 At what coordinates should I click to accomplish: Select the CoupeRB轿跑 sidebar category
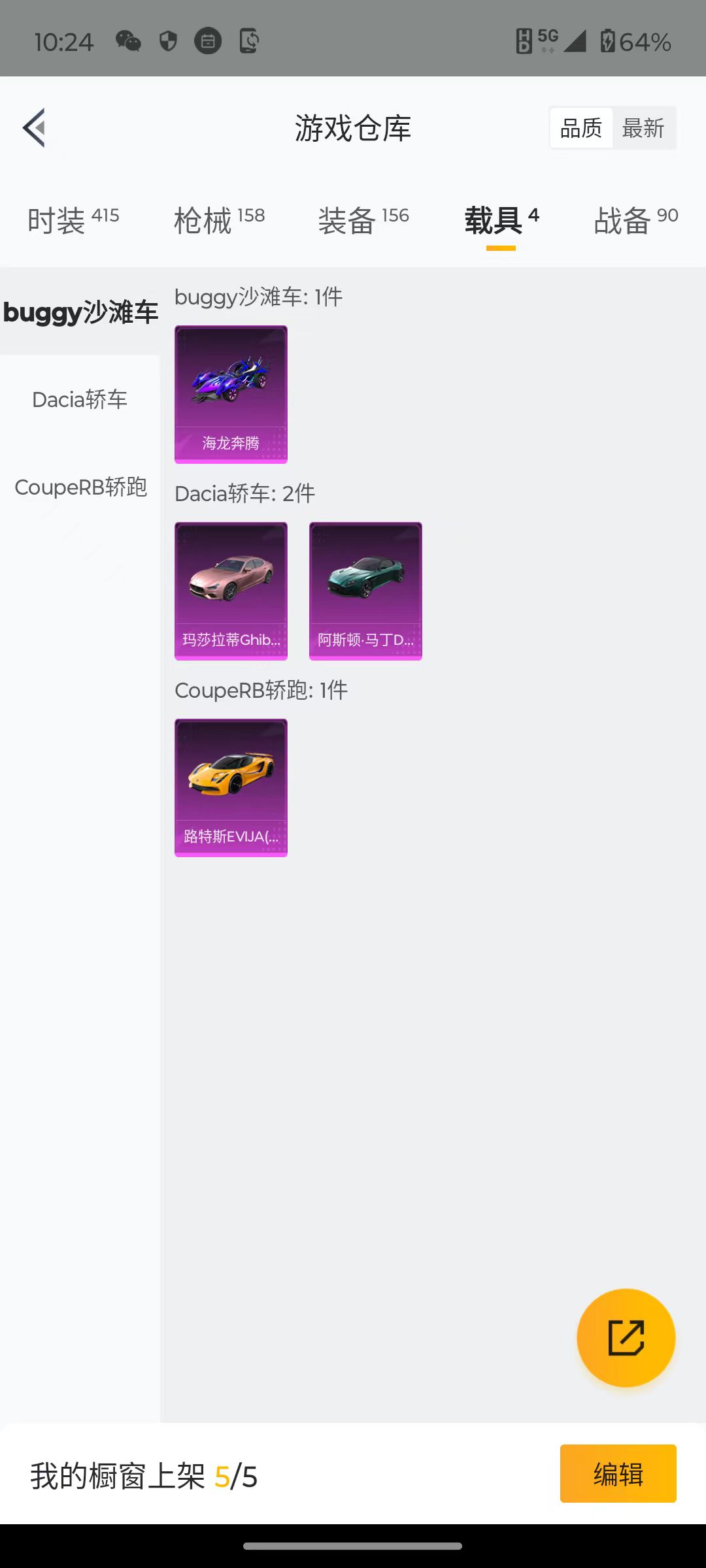pyautogui.click(x=80, y=487)
